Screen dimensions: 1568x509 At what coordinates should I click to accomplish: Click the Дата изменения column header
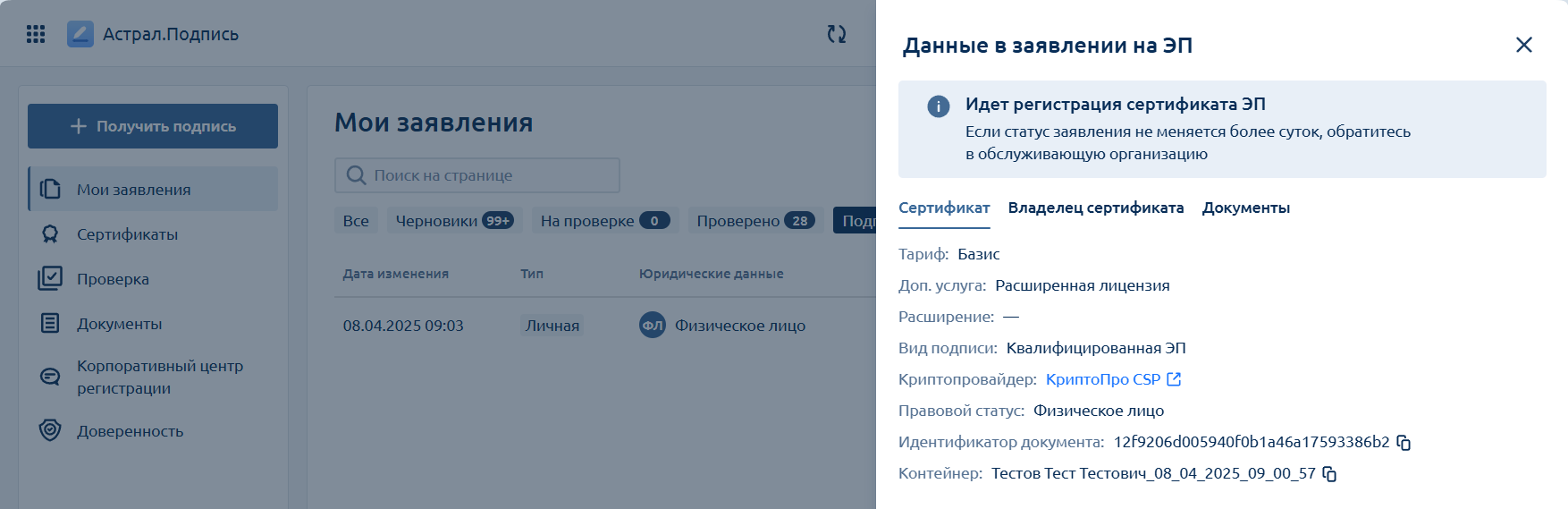396,274
